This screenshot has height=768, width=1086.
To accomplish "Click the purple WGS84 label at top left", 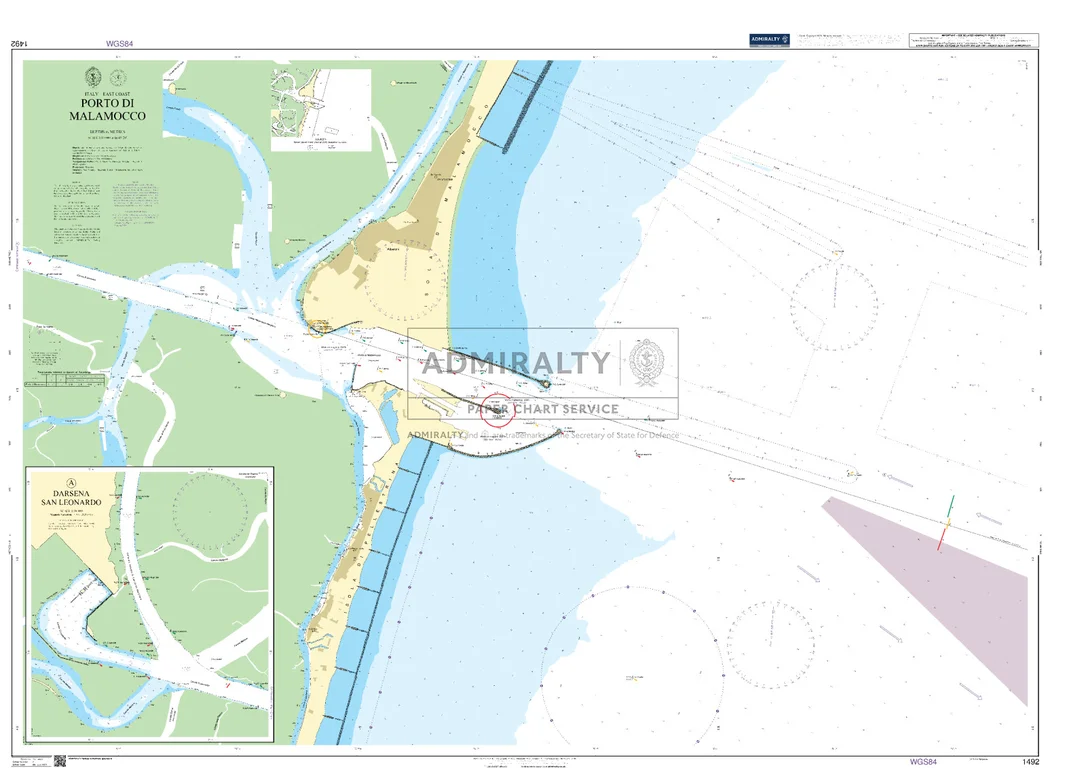I will coord(119,44).
